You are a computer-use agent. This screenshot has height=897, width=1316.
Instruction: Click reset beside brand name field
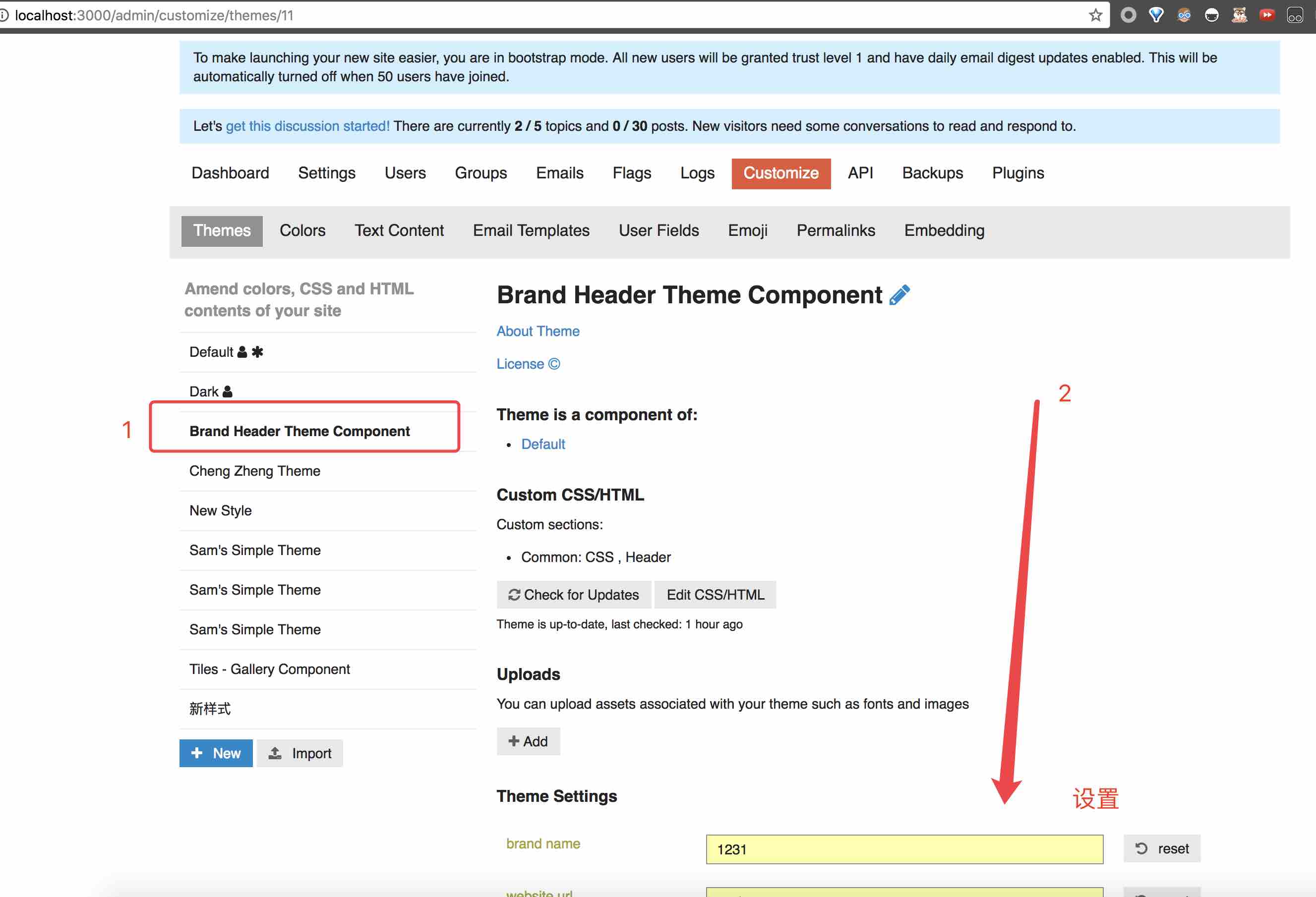tap(1161, 848)
